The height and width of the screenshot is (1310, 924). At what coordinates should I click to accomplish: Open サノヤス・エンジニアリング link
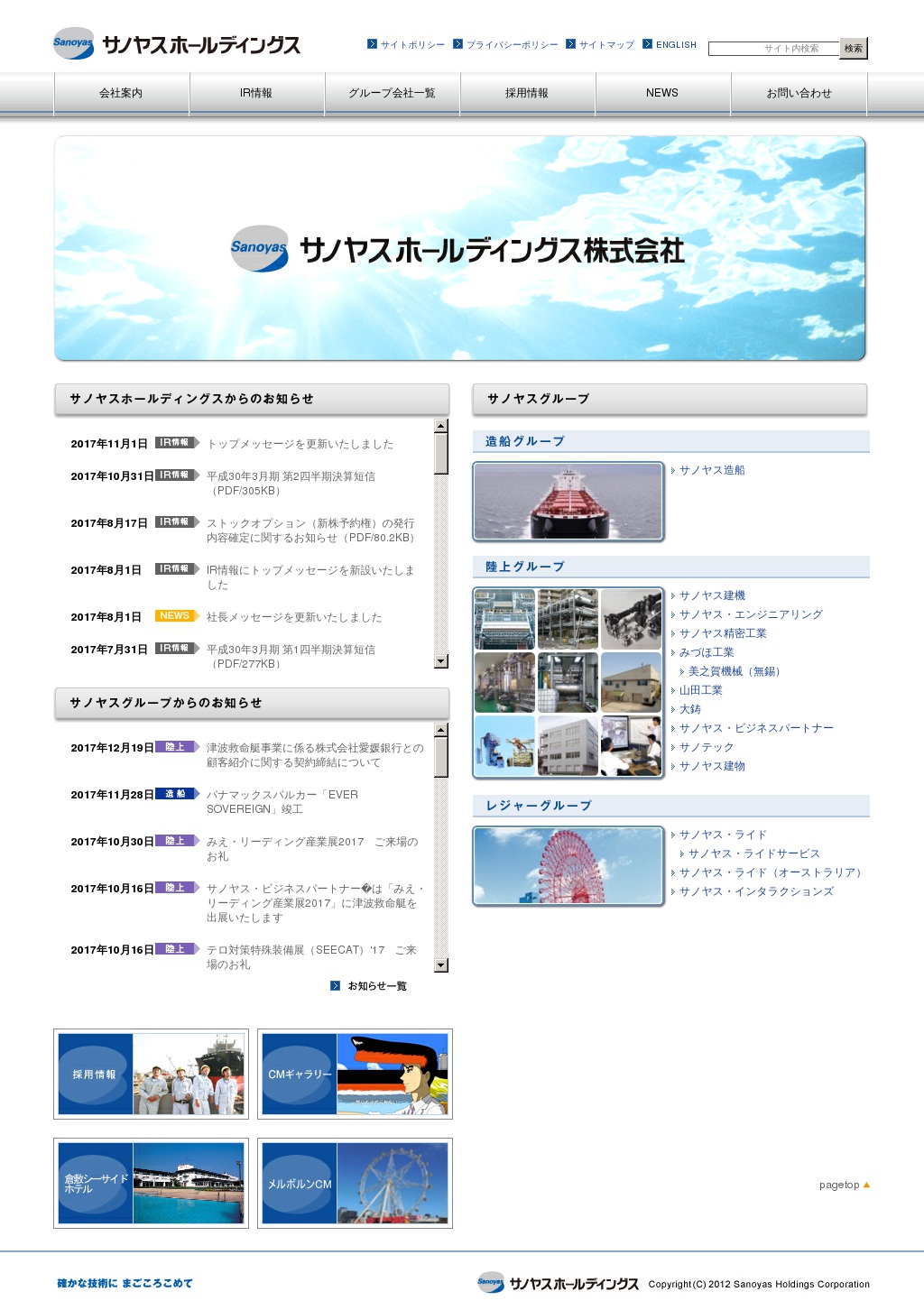751,614
